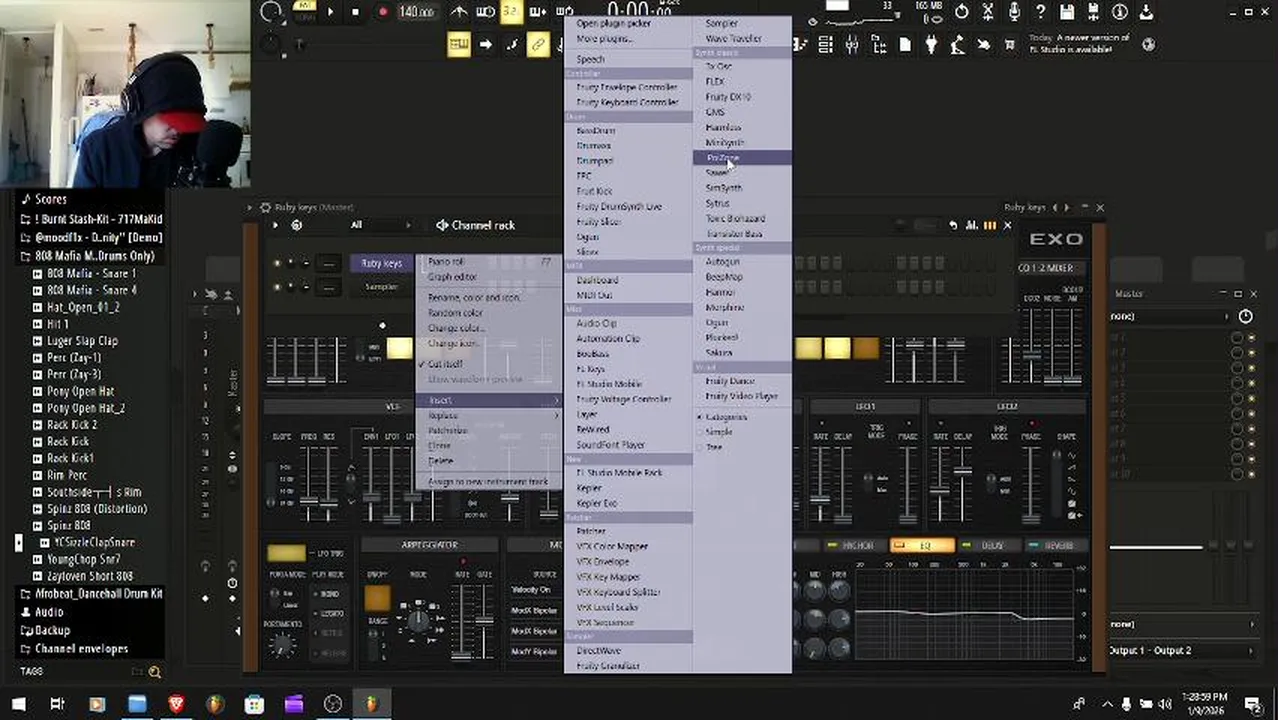Toggle the metronome icon
1278x720 pixels.
tap(459, 12)
